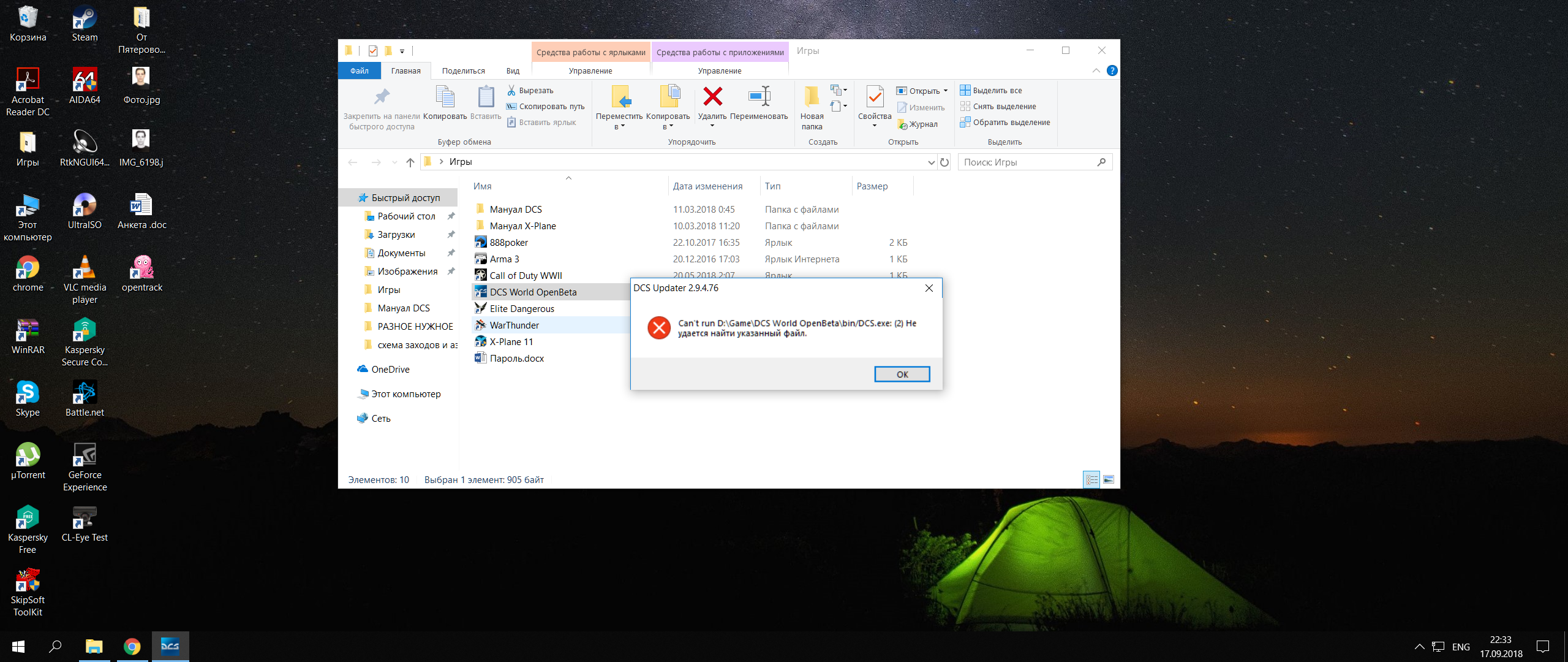Screen dimensions: 1568x662
Task: Click Выделить все in the ribbon
Action: pos(991,90)
